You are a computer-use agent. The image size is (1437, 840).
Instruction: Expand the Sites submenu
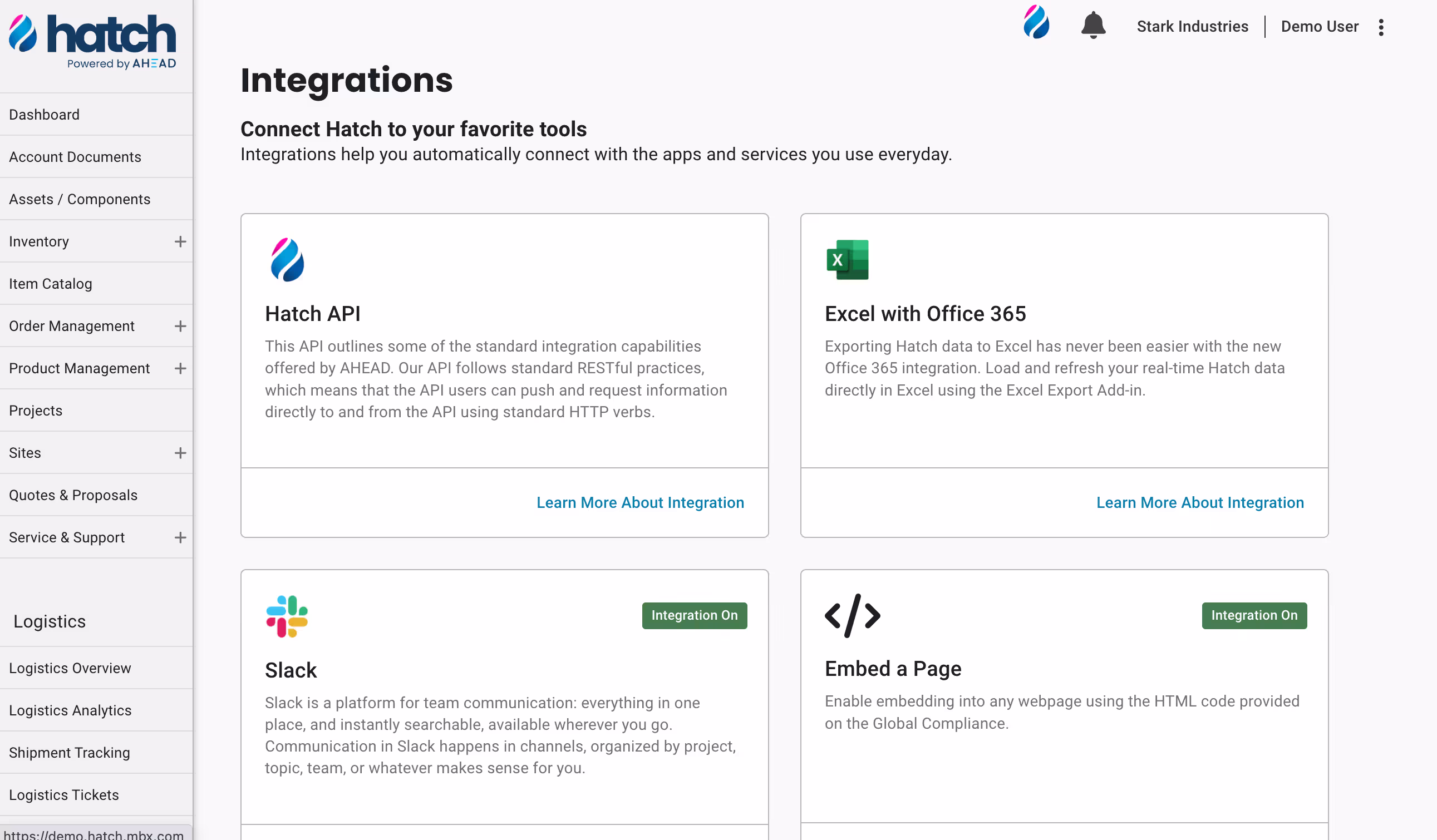tap(180, 453)
